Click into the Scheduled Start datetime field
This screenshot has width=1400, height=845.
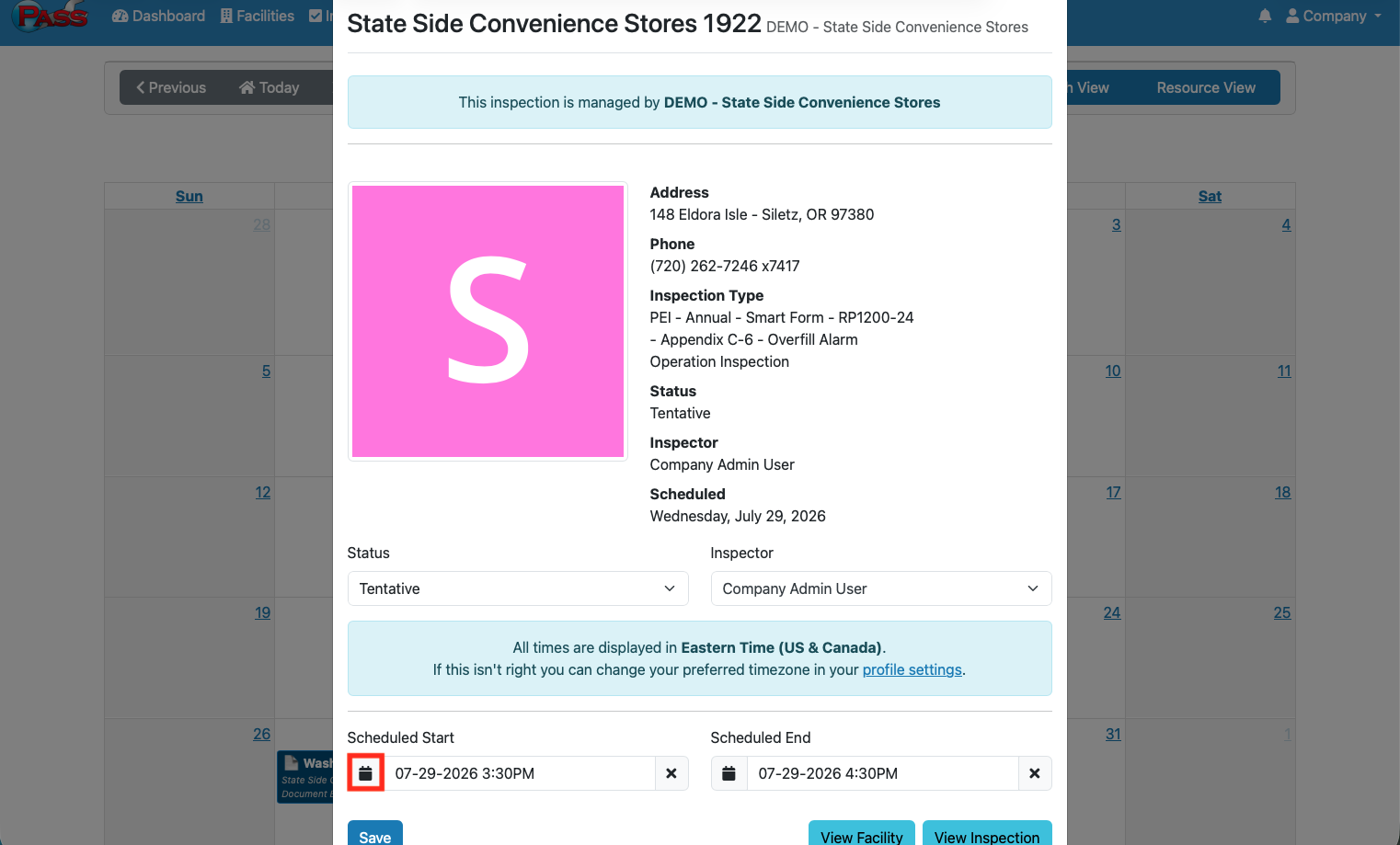[519, 773]
